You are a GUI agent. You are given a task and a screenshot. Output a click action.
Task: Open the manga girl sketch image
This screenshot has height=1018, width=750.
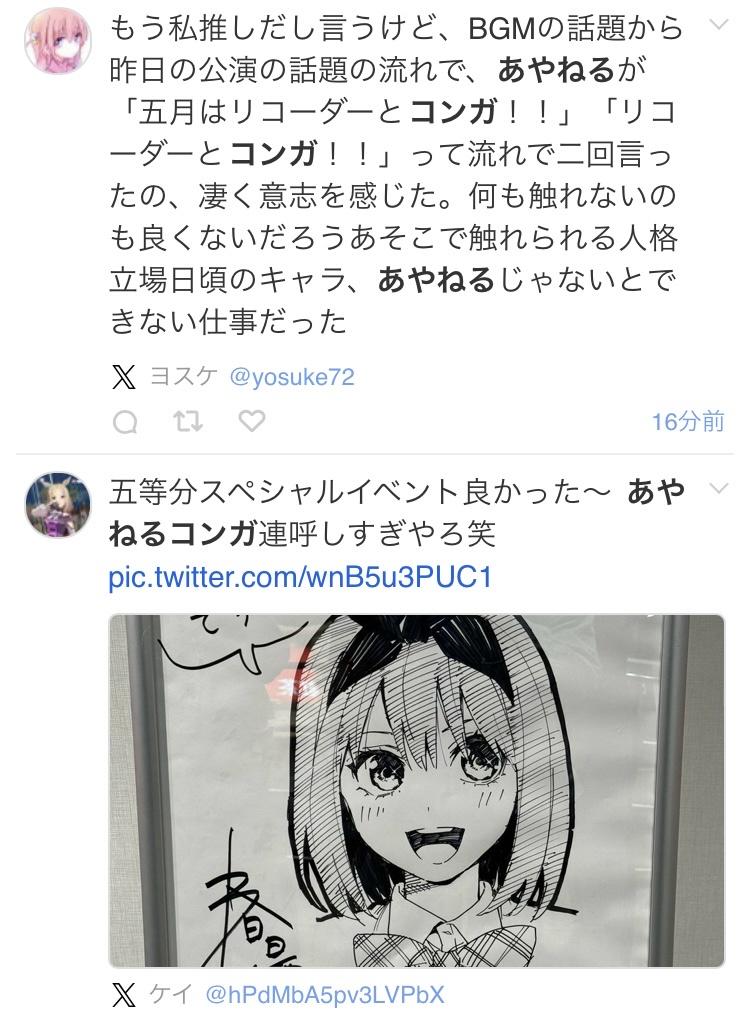click(x=416, y=791)
